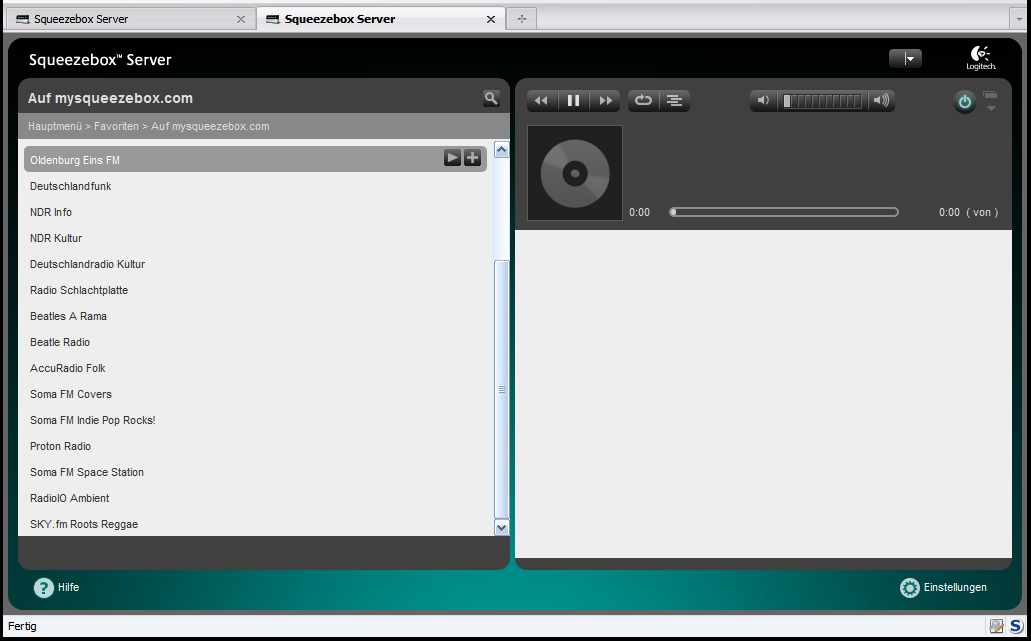Toggle the player power button
1031x641 pixels.
pyautogui.click(x=964, y=101)
